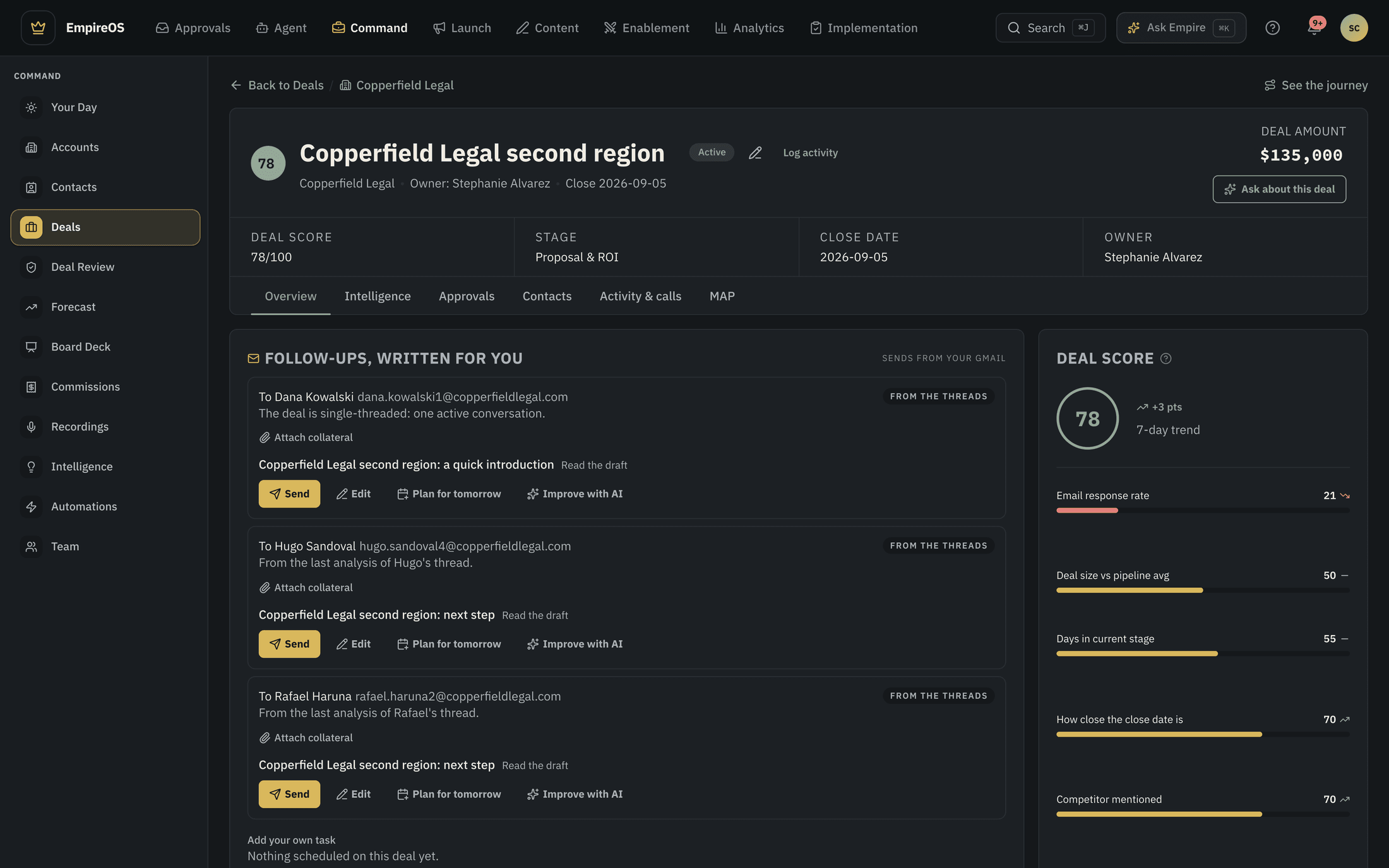This screenshot has width=1389, height=868.
Task: Open Ask Empire assistant
Action: click(1181, 28)
